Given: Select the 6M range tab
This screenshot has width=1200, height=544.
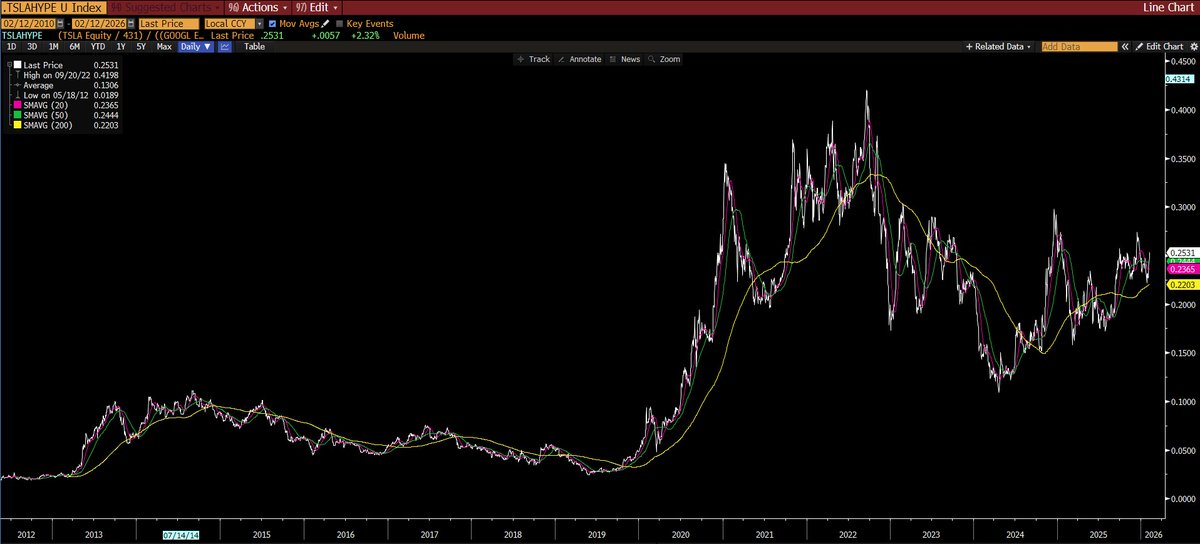Looking at the screenshot, I should (x=75, y=47).
